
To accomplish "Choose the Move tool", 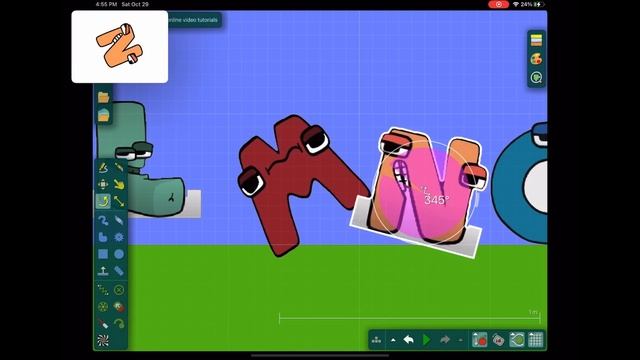I will pos(103,184).
